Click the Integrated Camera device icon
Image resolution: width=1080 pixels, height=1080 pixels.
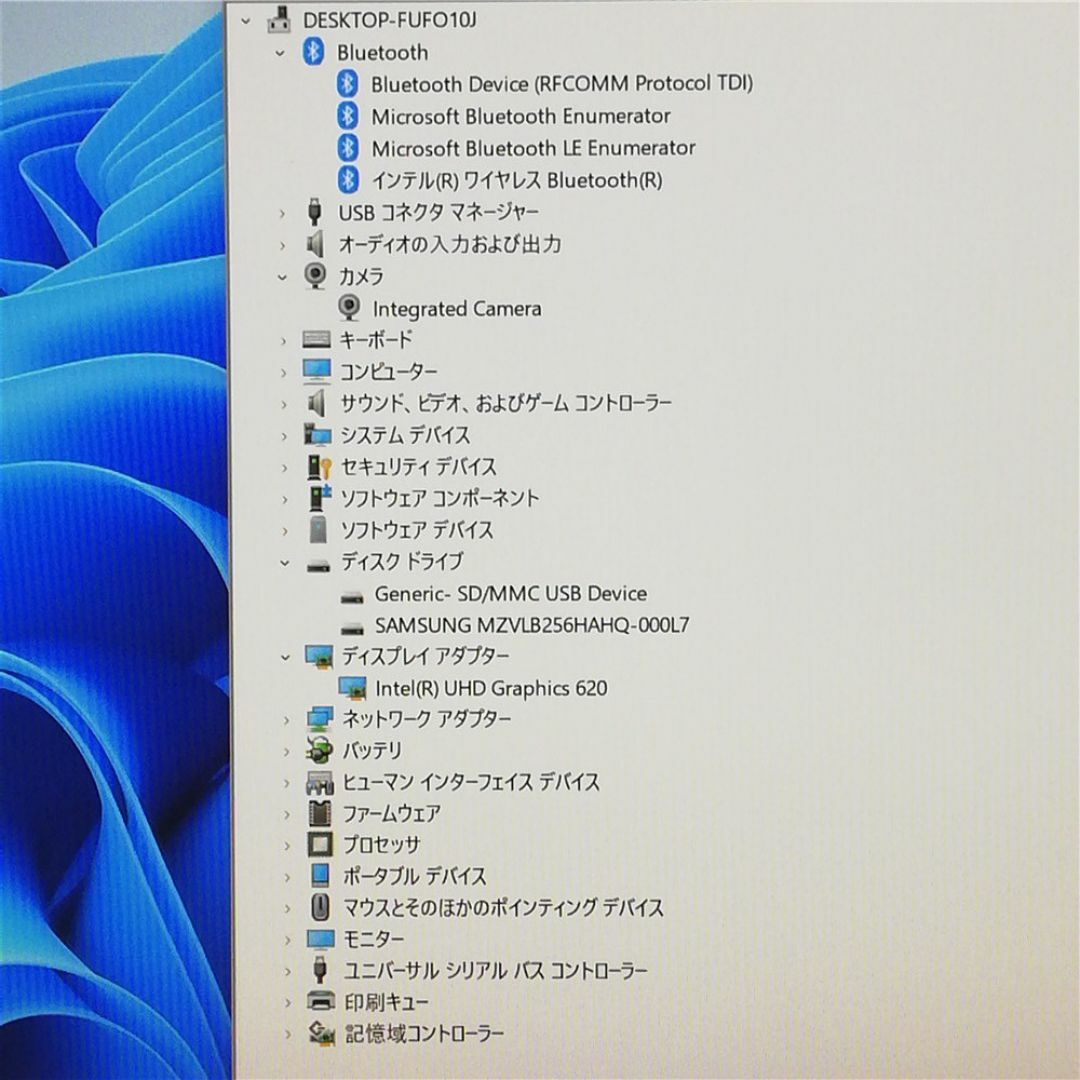click(350, 308)
